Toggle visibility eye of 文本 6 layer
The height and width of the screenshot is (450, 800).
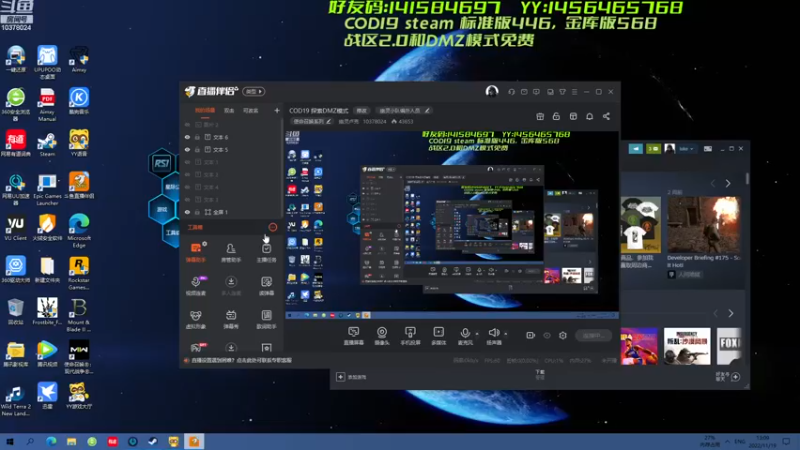point(187,137)
